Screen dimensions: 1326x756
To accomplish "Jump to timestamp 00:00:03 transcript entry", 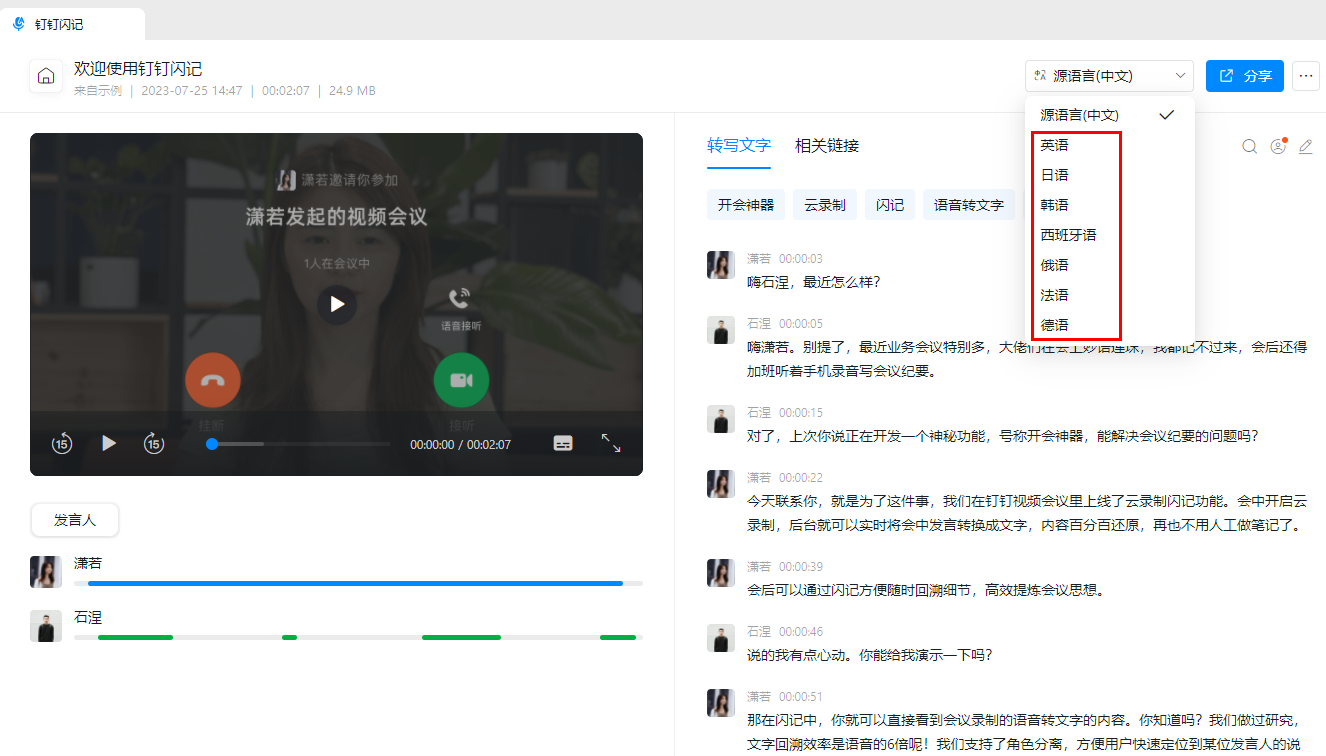I will pyautogui.click(x=801, y=259).
